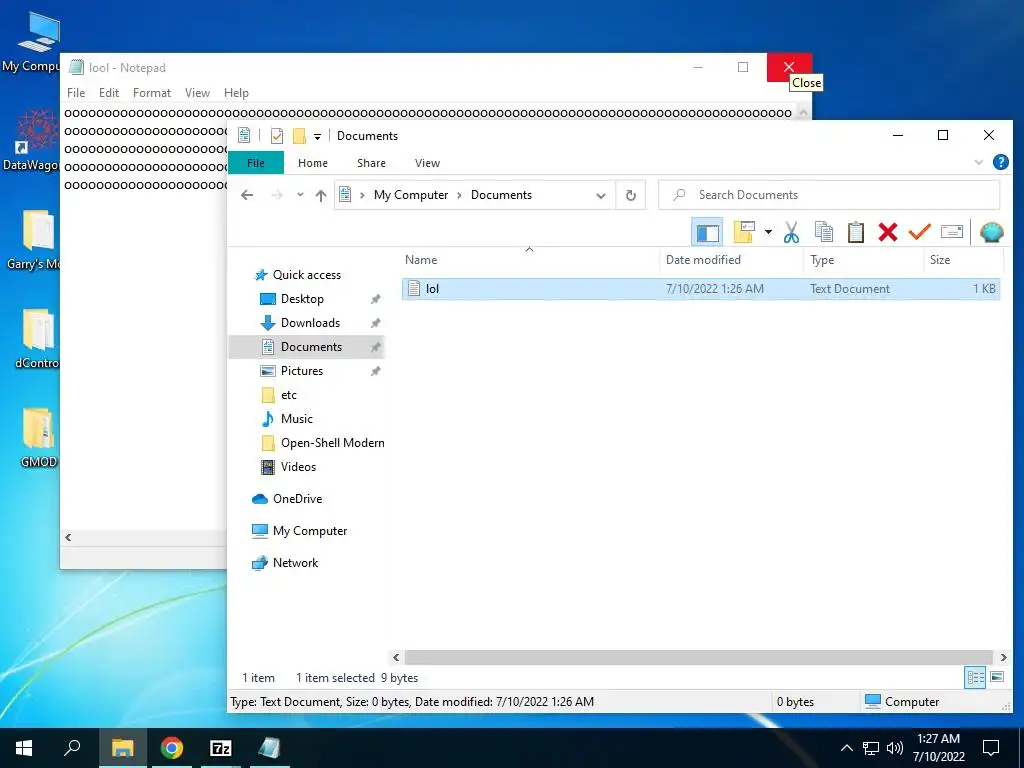Select the lol text file
1024x768 pixels.
(701, 289)
